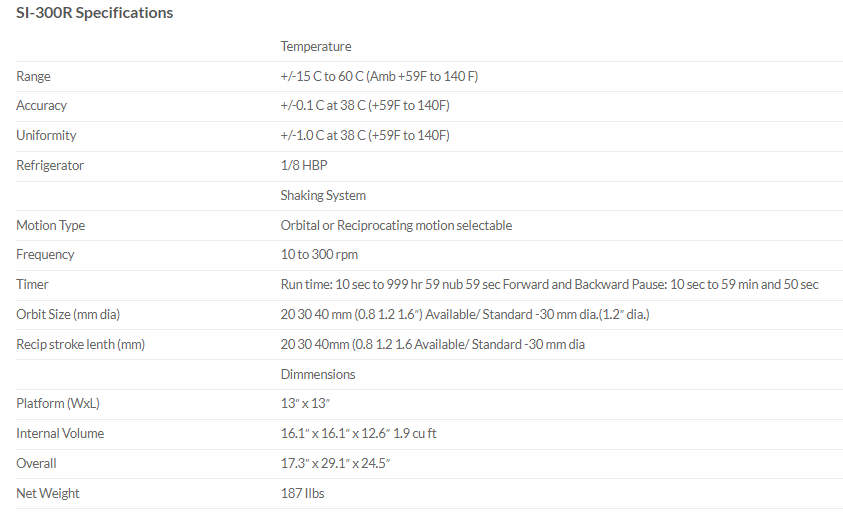Click the Platform (WxL) label
Screen dimensions: 843x512
tap(58, 404)
